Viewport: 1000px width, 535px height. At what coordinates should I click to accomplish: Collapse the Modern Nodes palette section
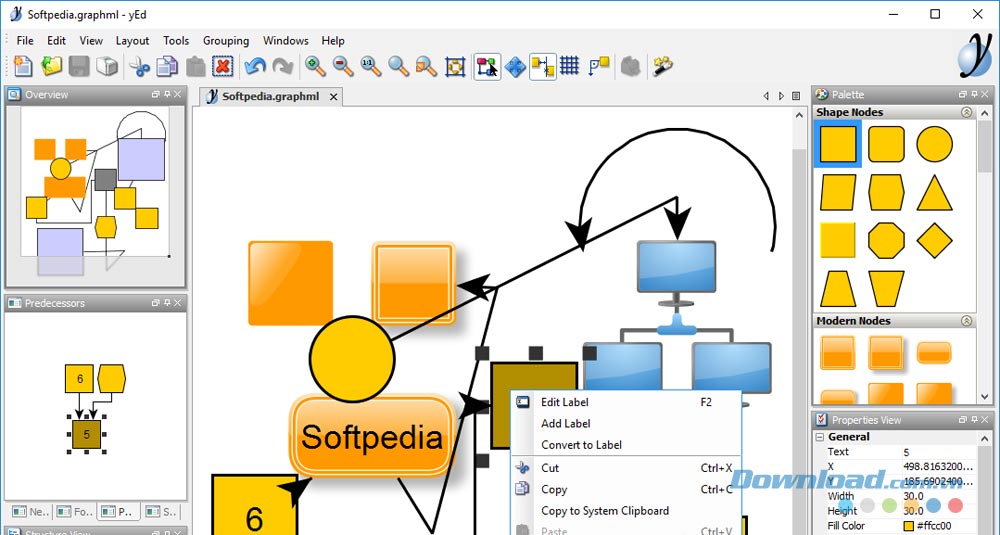966,321
